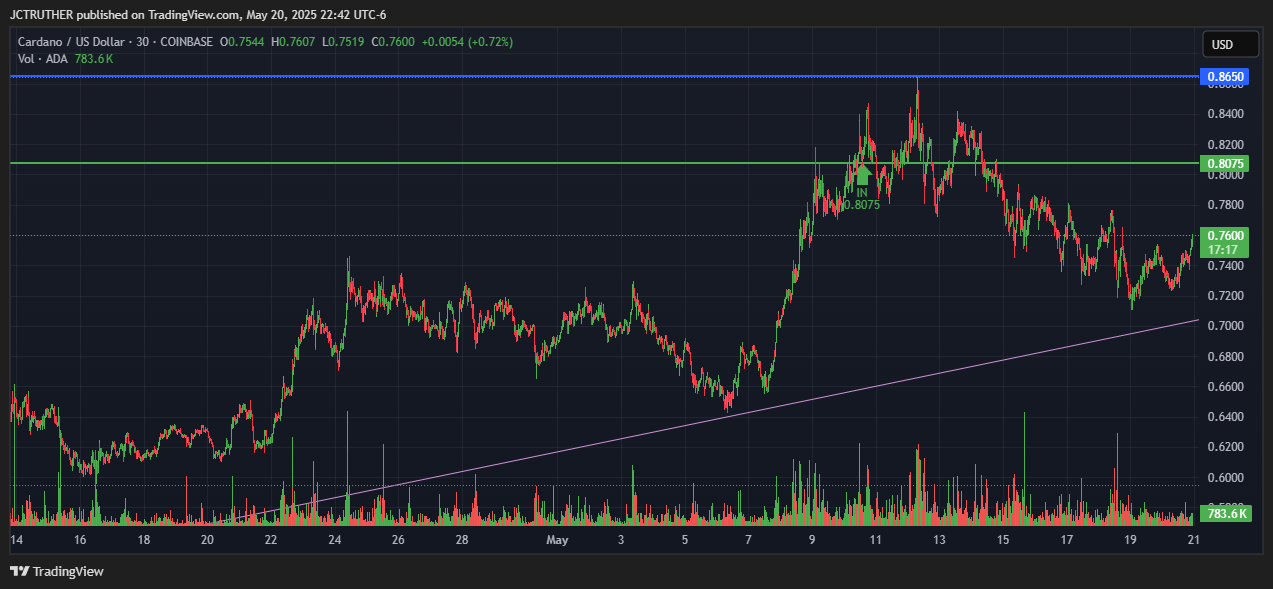The image size is (1273, 589).
Task: Click date label 21 on time axis
Action: [1193, 540]
